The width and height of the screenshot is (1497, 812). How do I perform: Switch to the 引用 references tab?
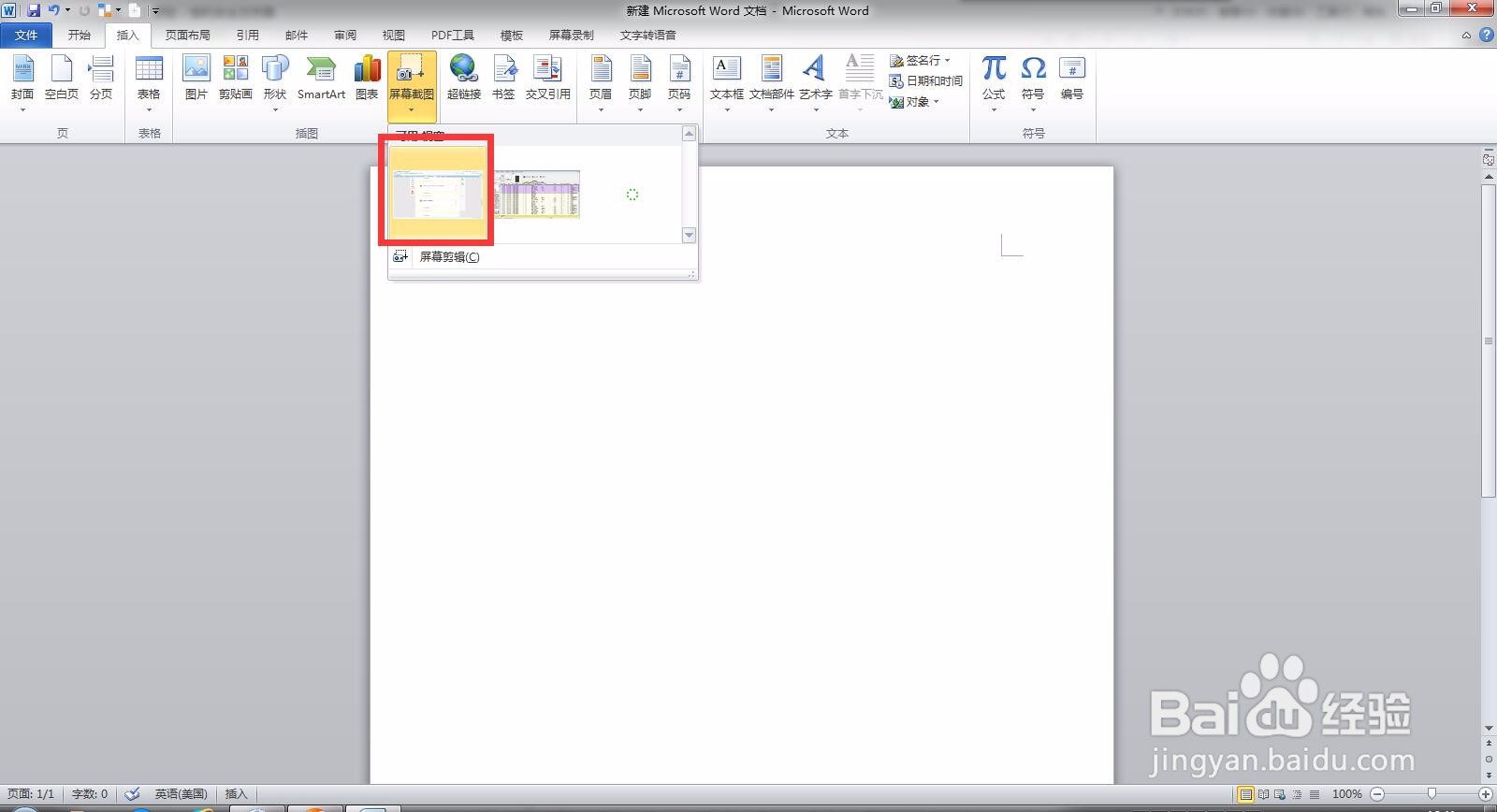tap(248, 36)
